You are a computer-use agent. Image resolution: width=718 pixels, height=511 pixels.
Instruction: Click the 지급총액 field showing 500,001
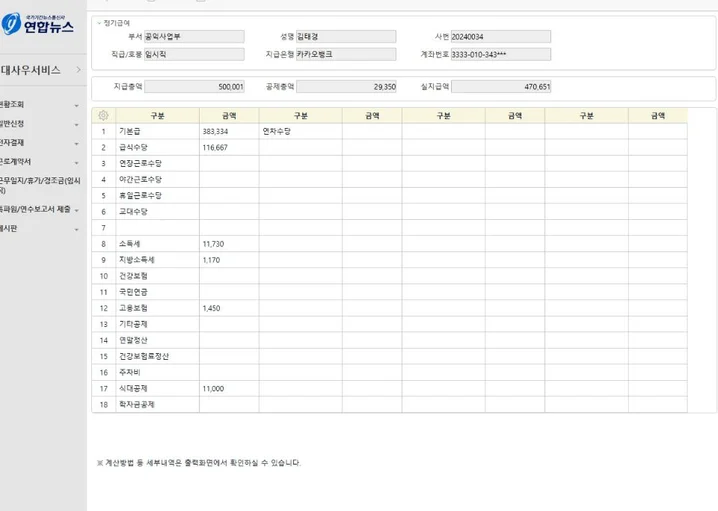point(195,87)
